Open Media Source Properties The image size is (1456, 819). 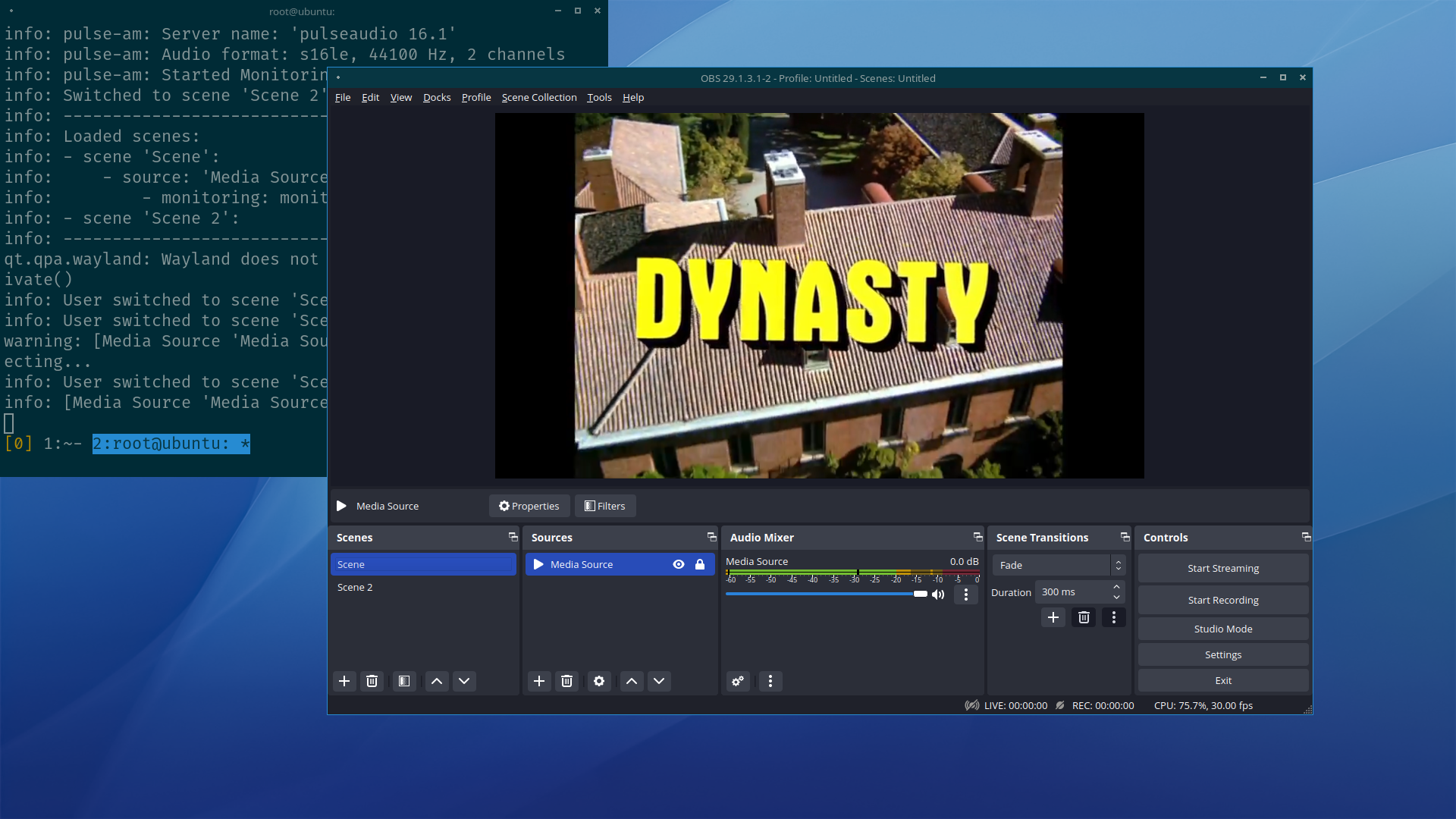(x=529, y=506)
